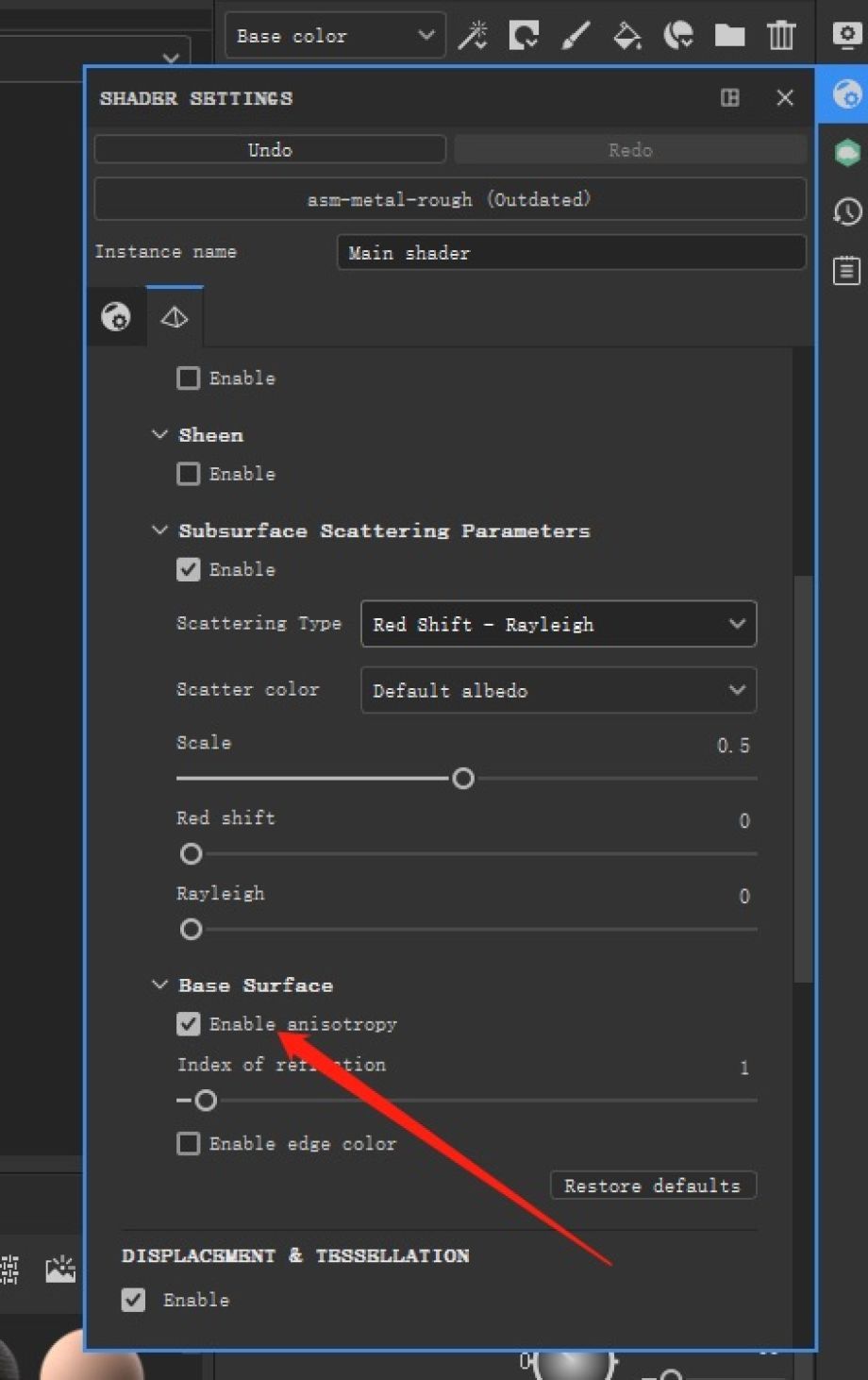This screenshot has height=1380, width=868.
Task: Open the Scatter color dropdown
Action: pos(559,691)
